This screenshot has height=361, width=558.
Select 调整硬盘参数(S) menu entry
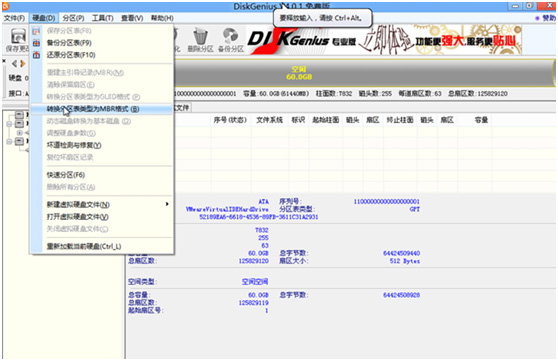coord(101,133)
